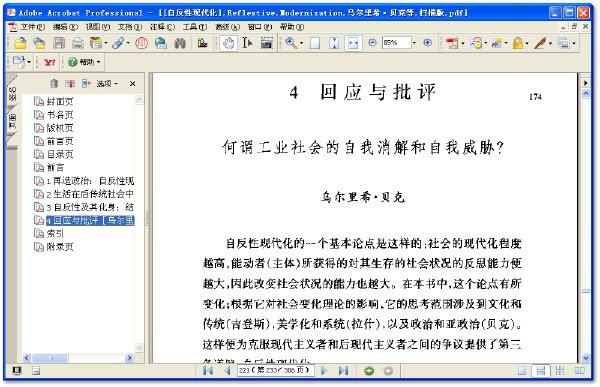Save the document with the floppy disk icon
This screenshot has width=600, height=387.
59,43
